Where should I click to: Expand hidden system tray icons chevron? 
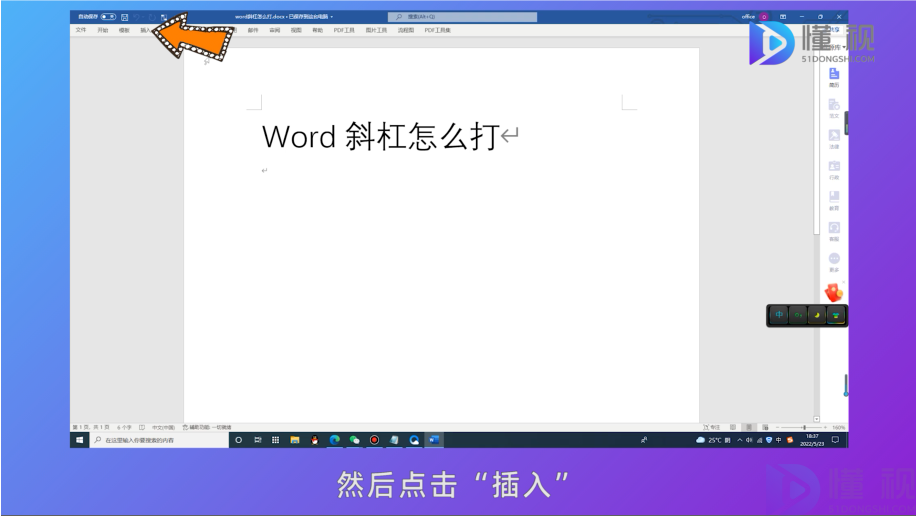click(740, 440)
